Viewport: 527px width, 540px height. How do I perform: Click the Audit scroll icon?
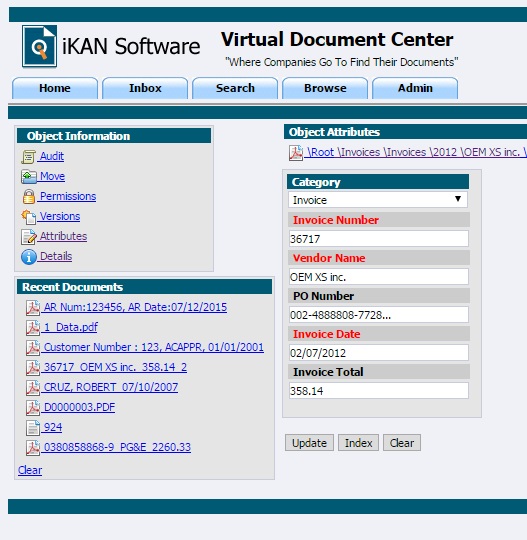[28, 157]
